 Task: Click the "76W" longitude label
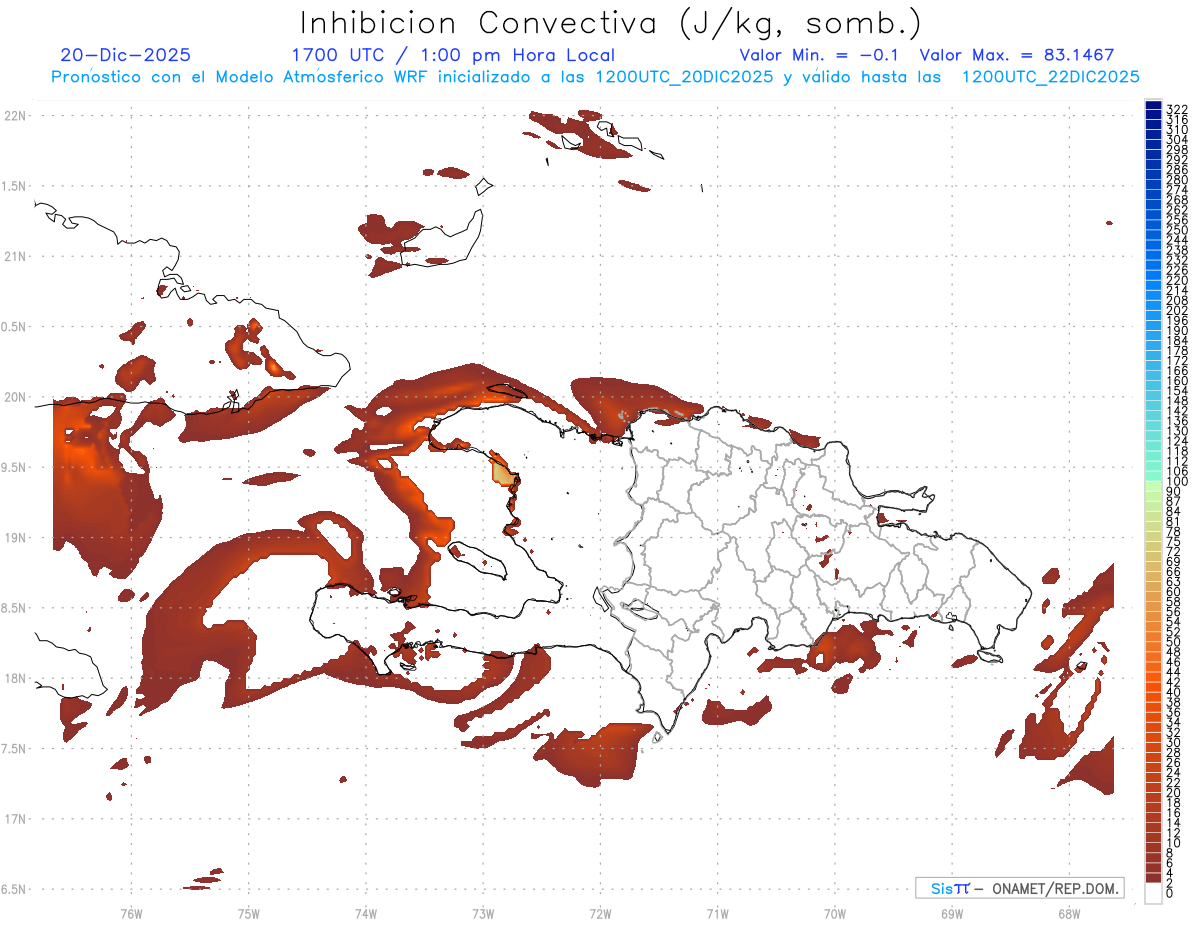pyautogui.click(x=131, y=913)
